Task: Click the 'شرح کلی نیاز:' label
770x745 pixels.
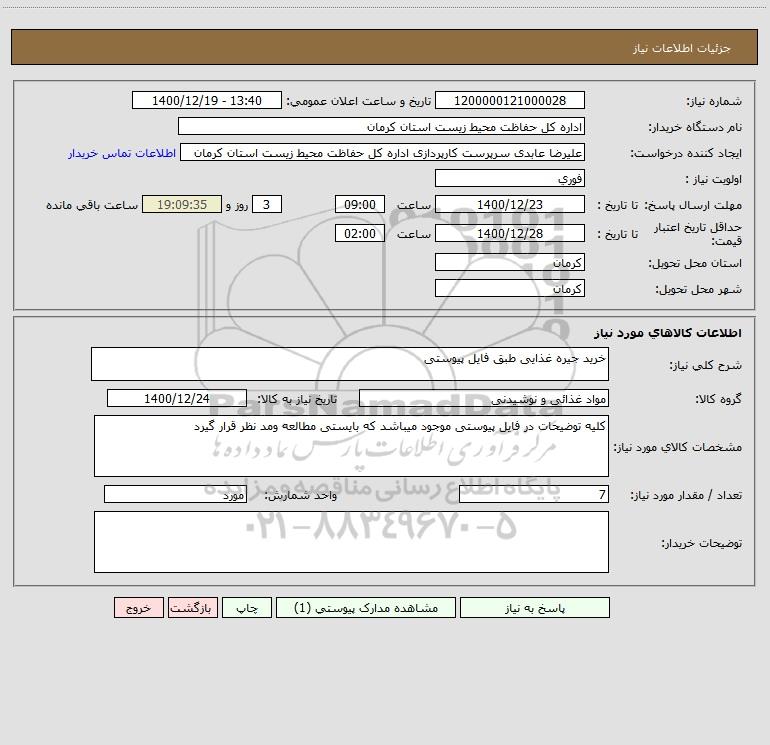Action: [706, 365]
